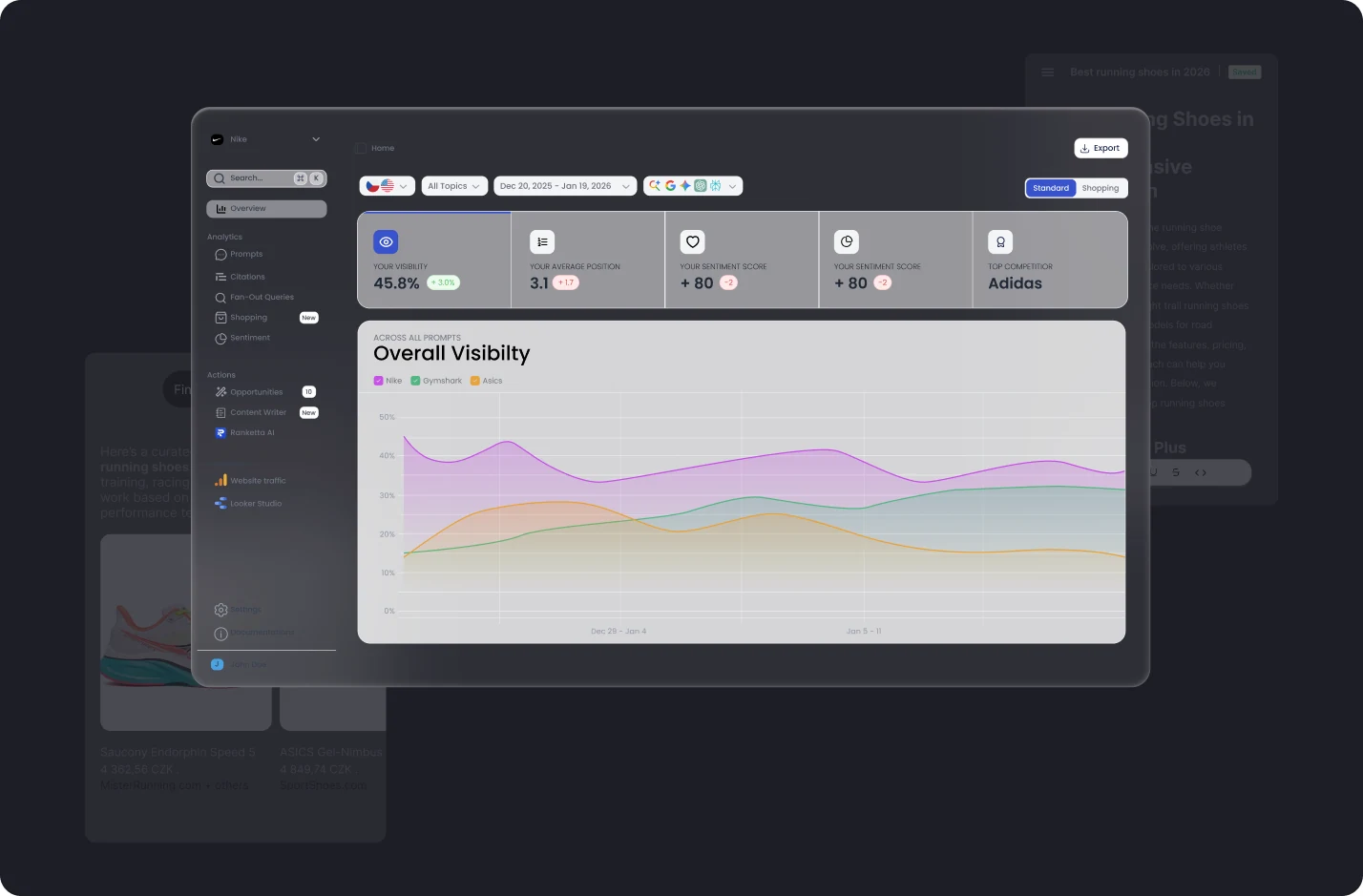
Task: Click the Website traffic analytics icon
Action: (x=220, y=481)
